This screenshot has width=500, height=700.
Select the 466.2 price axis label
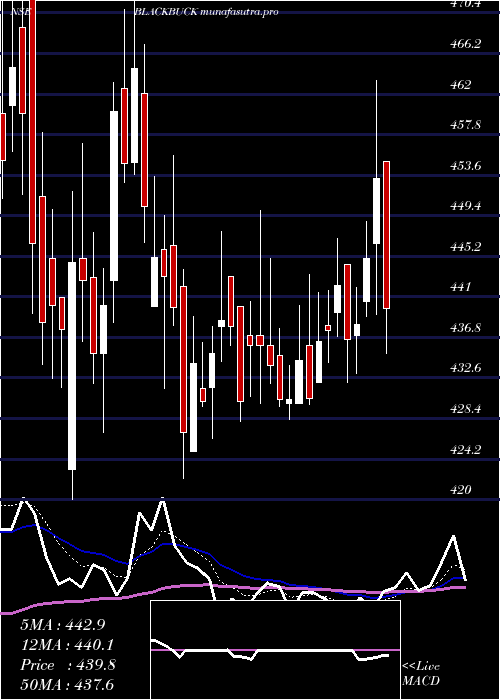(465, 44)
